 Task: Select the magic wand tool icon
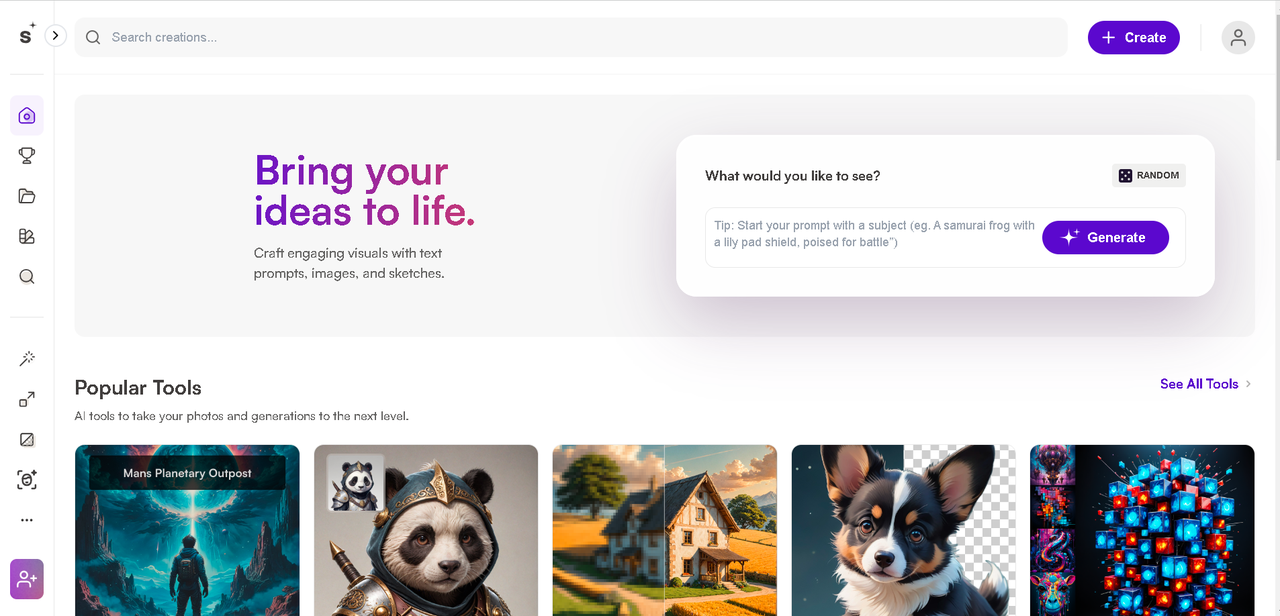pyautogui.click(x=27, y=359)
